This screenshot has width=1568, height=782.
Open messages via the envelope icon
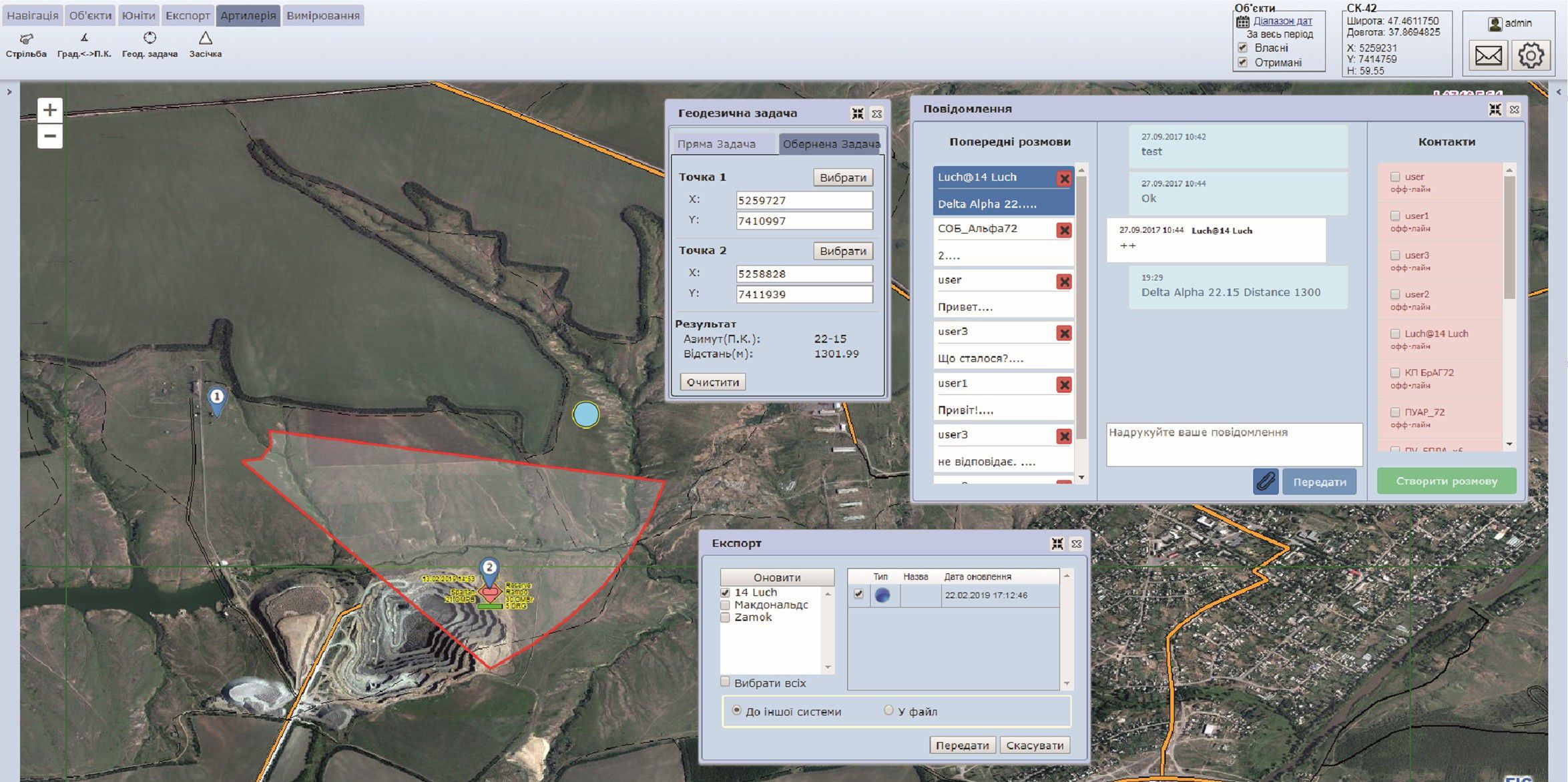tap(1488, 55)
